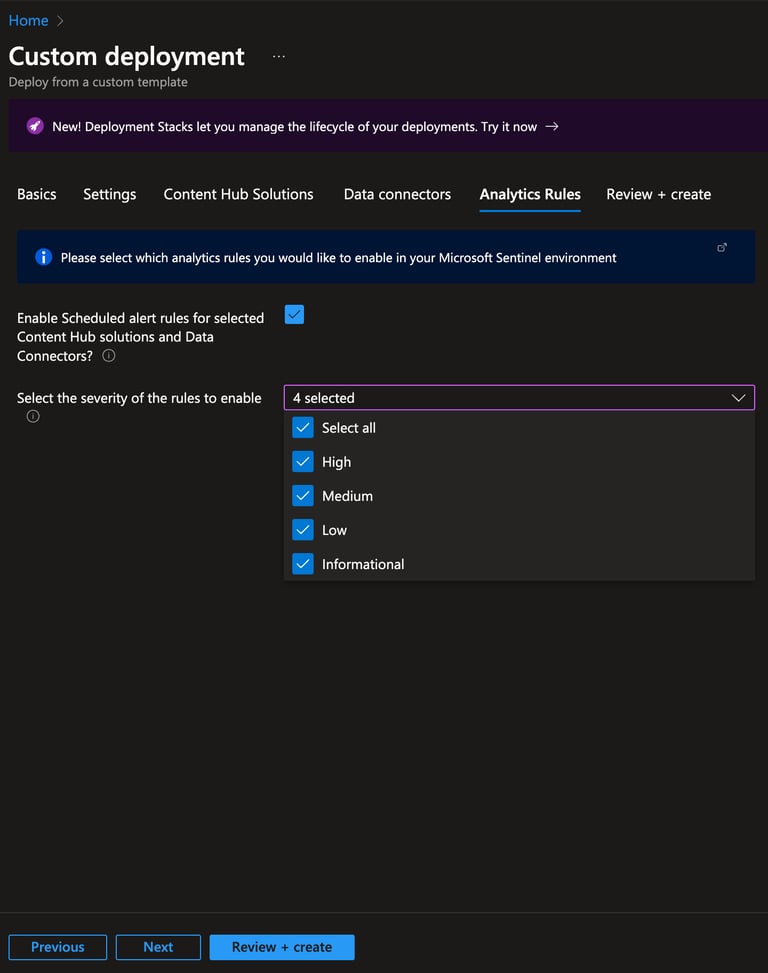Uncheck the Medium severity option
Image resolution: width=768 pixels, height=973 pixels.
click(x=303, y=496)
